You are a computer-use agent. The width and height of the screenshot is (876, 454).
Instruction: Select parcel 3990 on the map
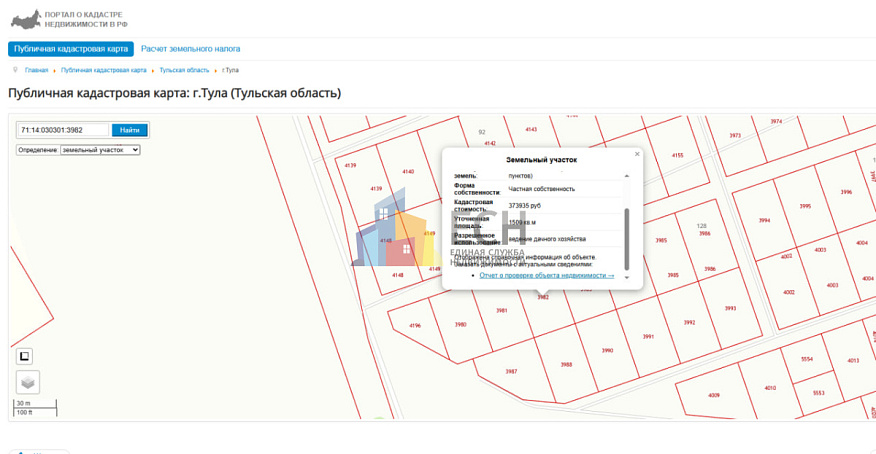pos(607,350)
